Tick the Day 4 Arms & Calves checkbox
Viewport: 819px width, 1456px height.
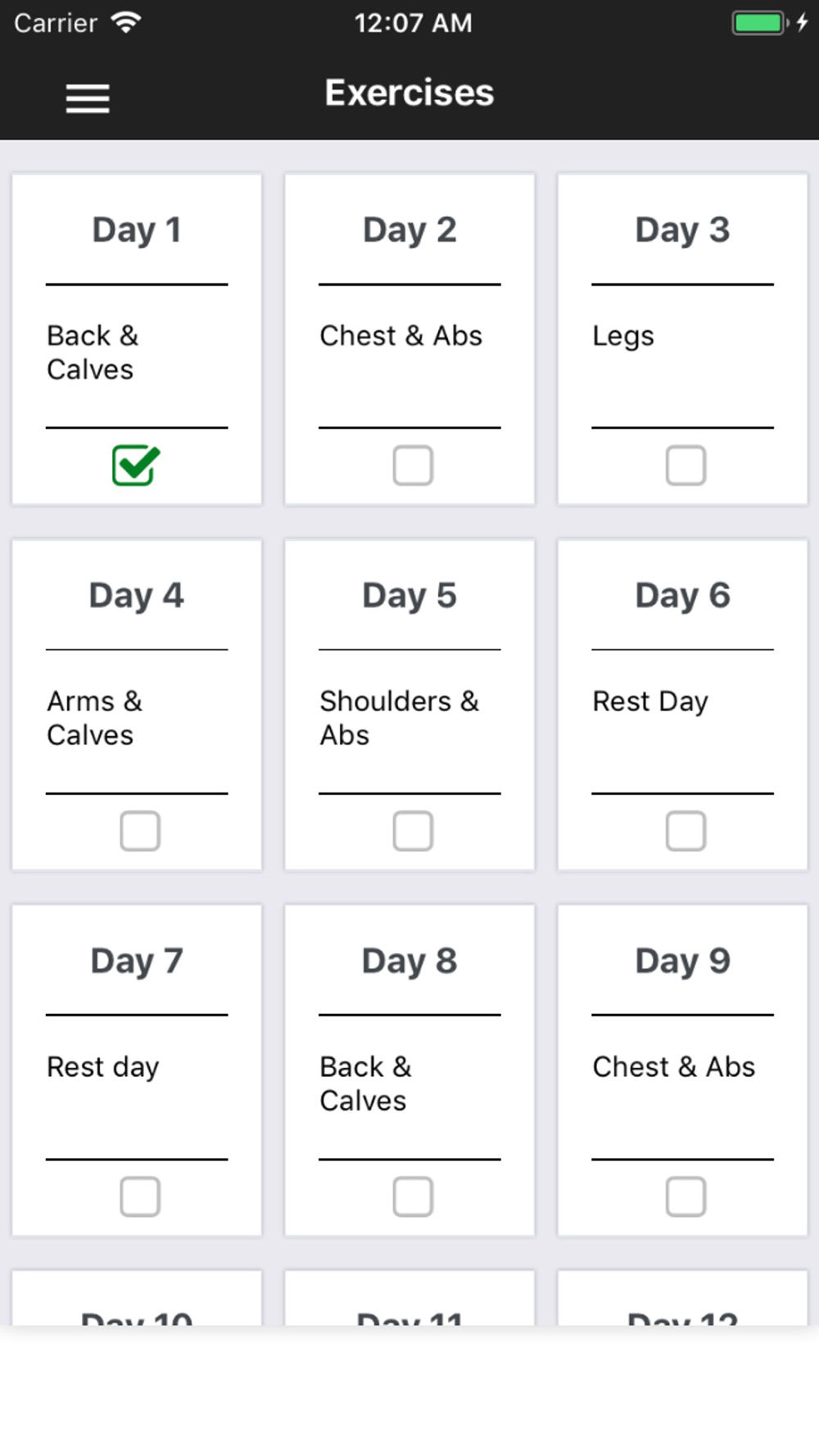[x=140, y=831]
